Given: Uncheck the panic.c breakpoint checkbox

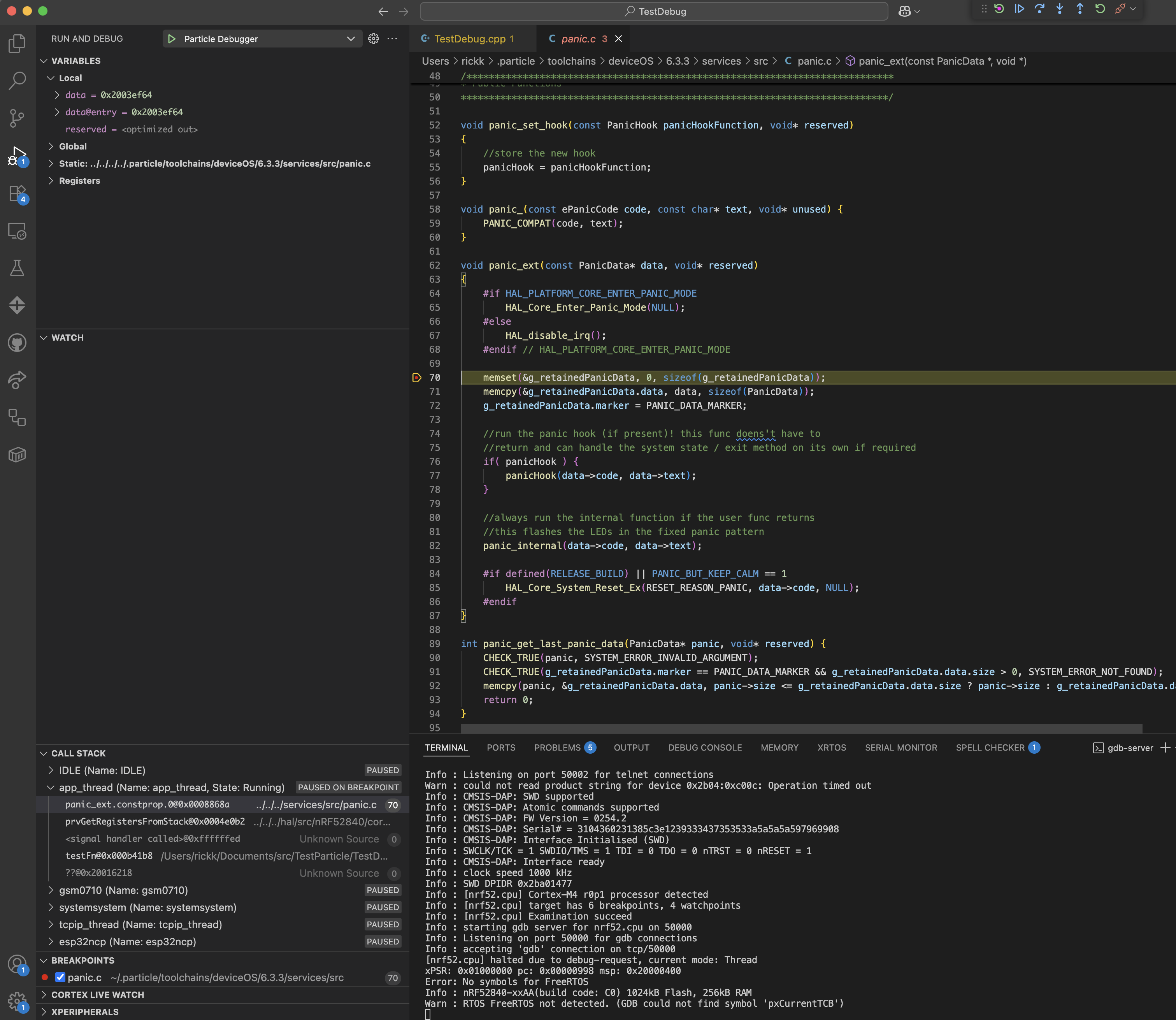Looking at the screenshot, I should pyautogui.click(x=60, y=977).
